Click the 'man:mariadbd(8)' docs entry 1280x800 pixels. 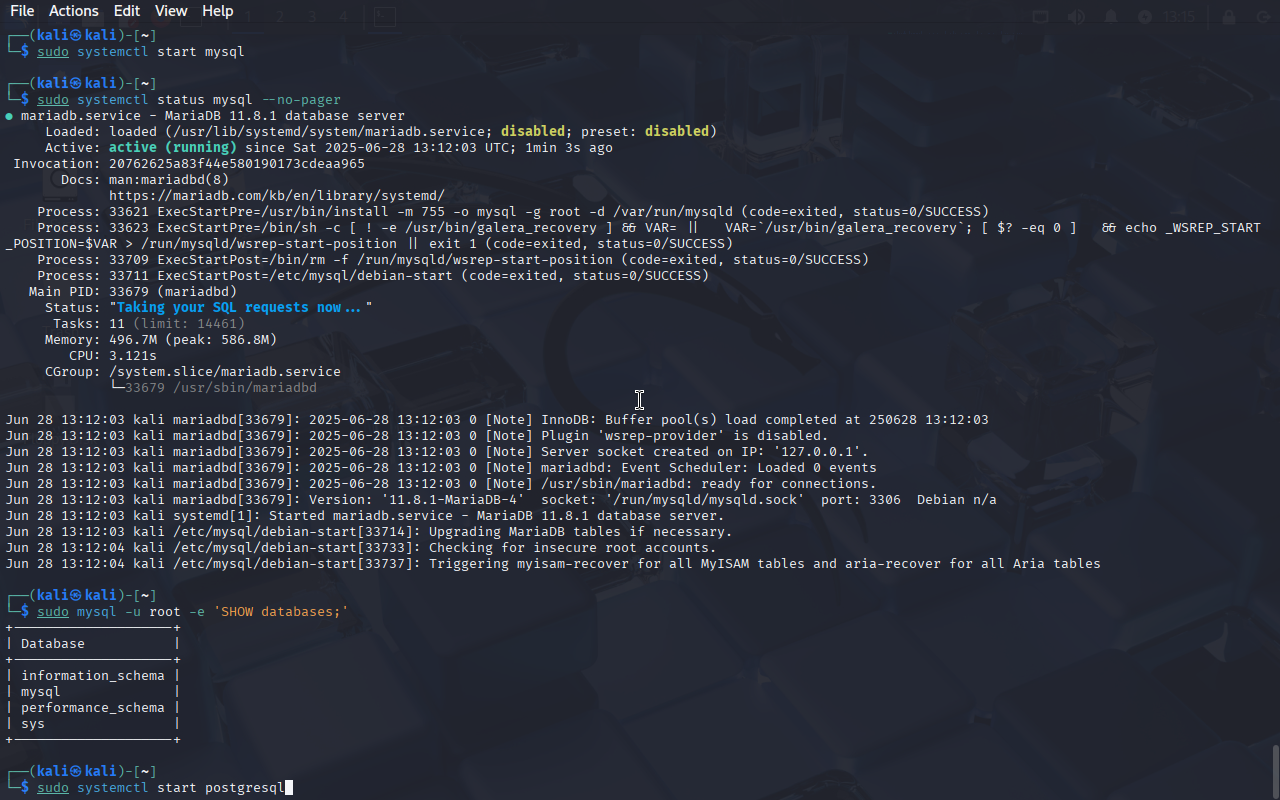[x=169, y=179]
